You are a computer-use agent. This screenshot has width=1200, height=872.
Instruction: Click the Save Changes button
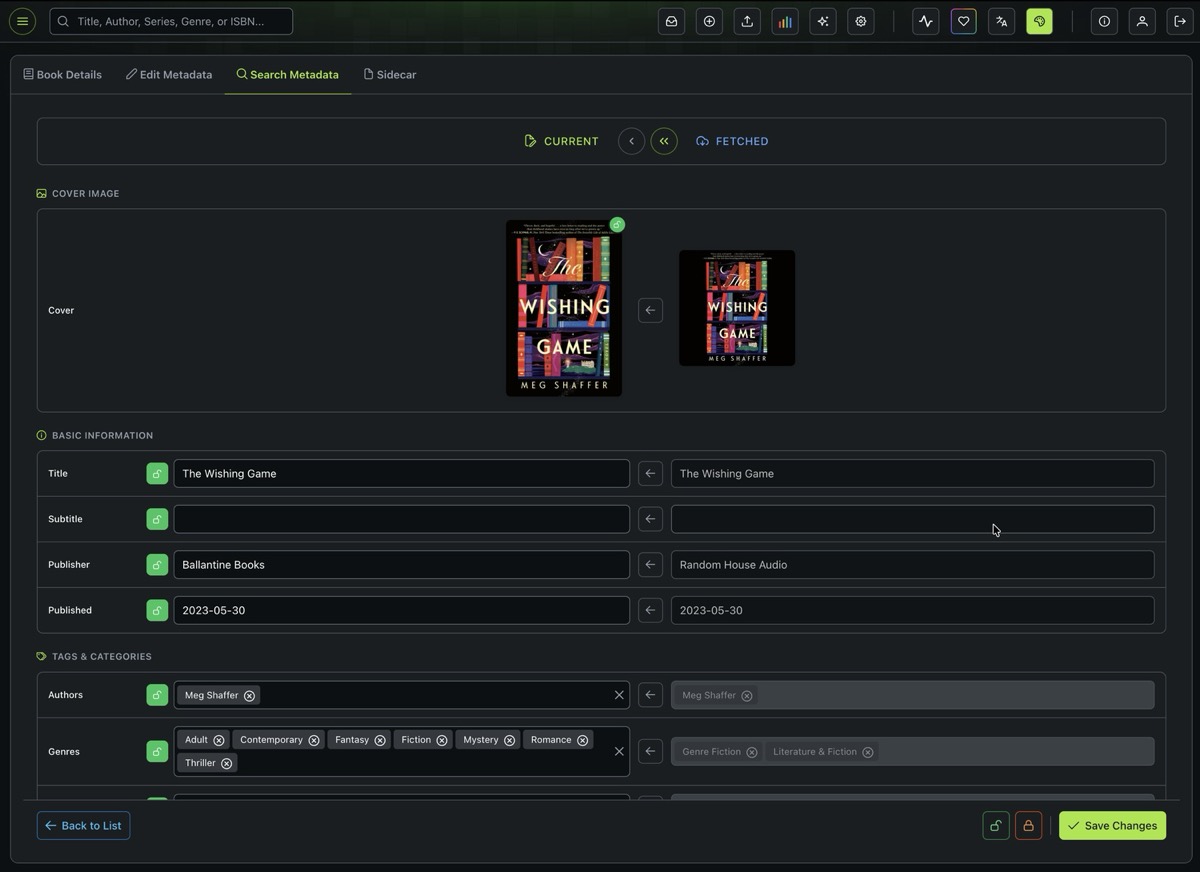tap(1112, 825)
